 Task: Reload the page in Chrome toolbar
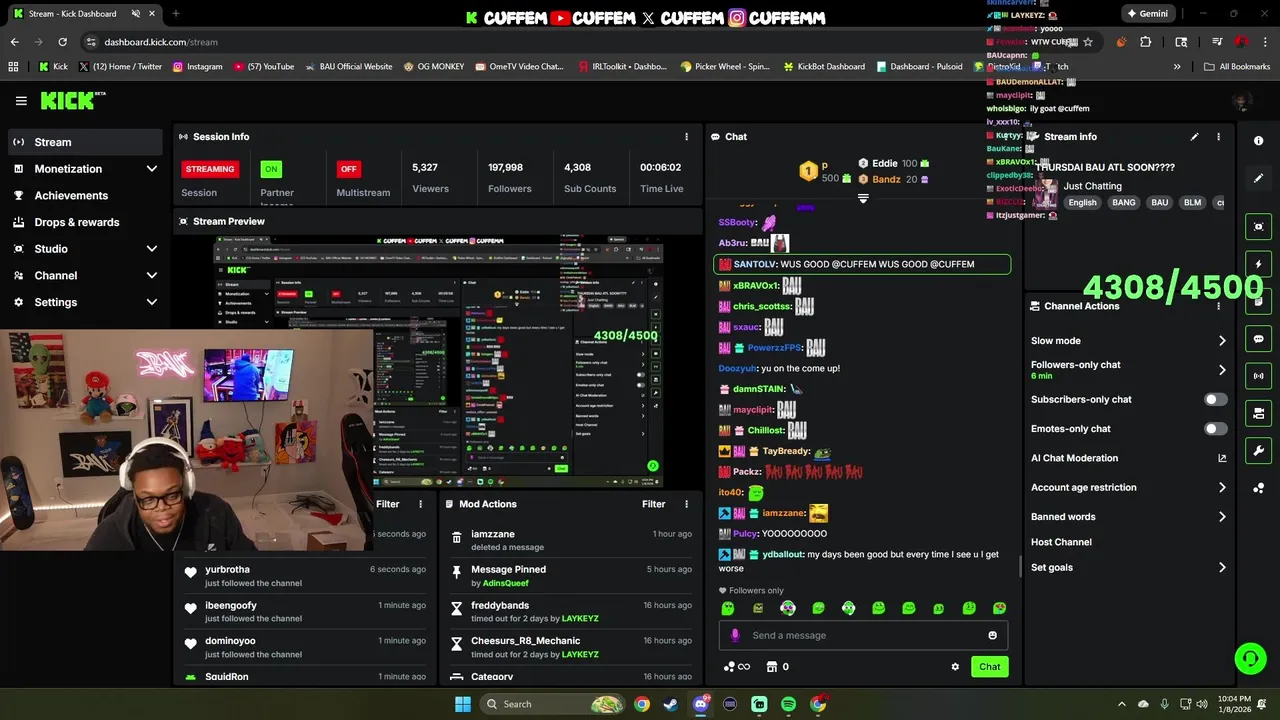pyautogui.click(x=62, y=42)
